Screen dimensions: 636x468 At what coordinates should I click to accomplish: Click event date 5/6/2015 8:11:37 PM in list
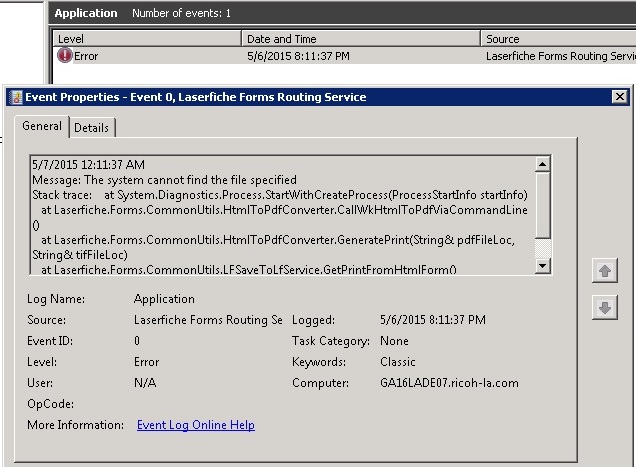point(298,56)
